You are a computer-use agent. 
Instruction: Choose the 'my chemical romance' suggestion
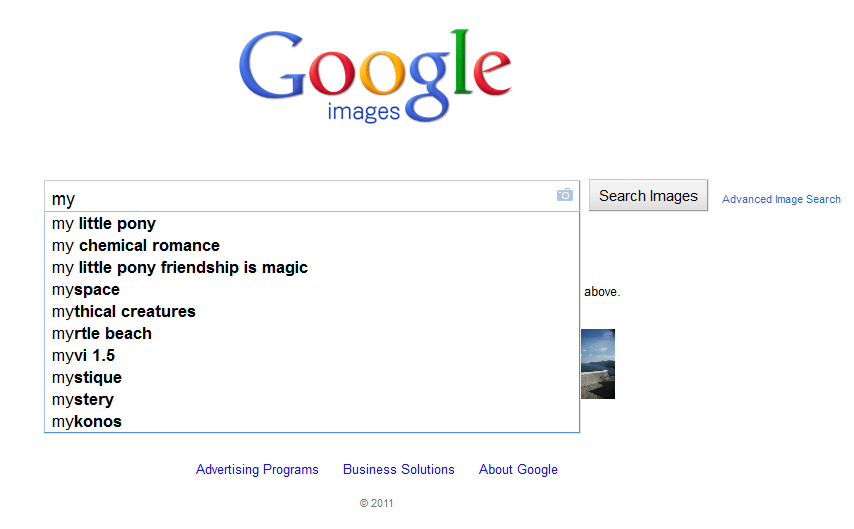click(x=136, y=246)
